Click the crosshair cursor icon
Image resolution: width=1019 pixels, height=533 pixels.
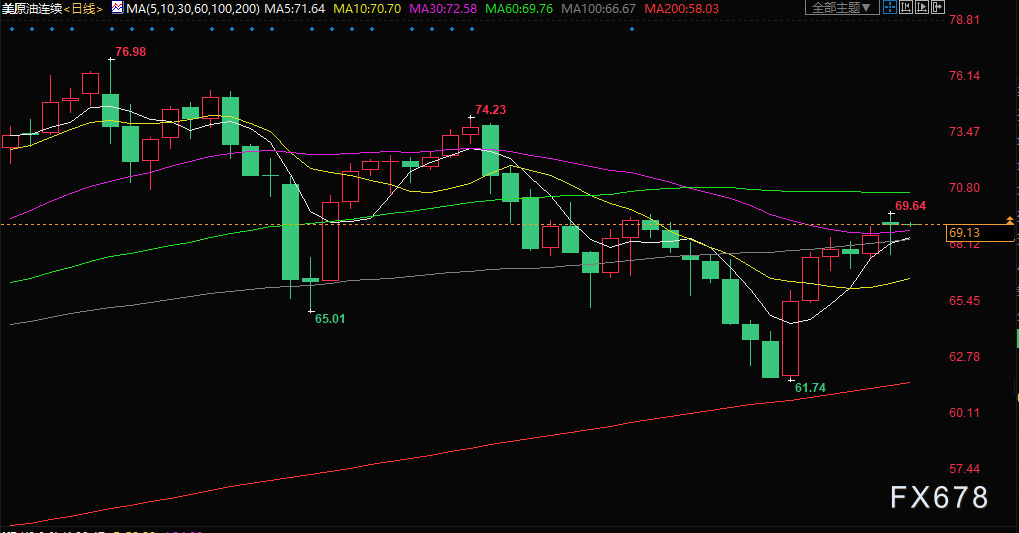[890, 8]
